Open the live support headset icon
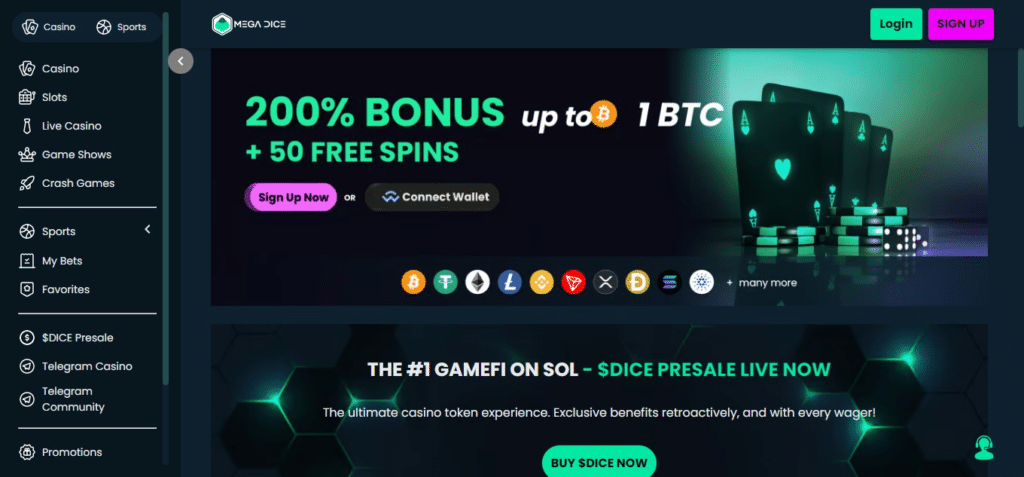Image resolution: width=1024 pixels, height=477 pixels. 984,448
